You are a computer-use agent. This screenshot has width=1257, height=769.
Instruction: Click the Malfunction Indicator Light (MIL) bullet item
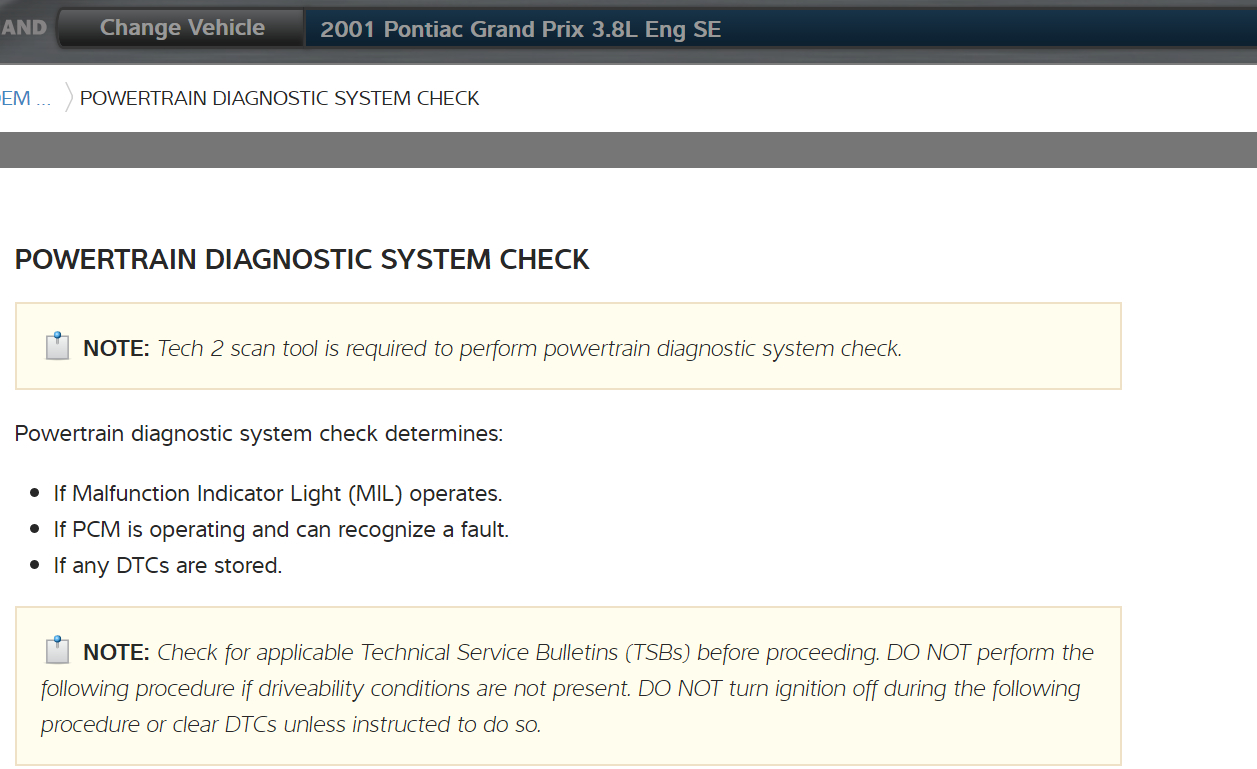278,493
